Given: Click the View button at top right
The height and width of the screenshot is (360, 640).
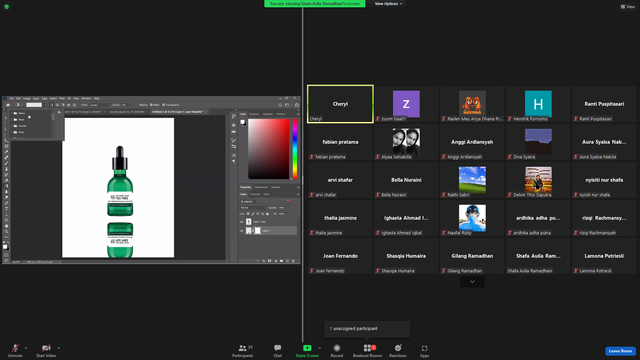Looking at the screenshot, I should coord(628,7).
